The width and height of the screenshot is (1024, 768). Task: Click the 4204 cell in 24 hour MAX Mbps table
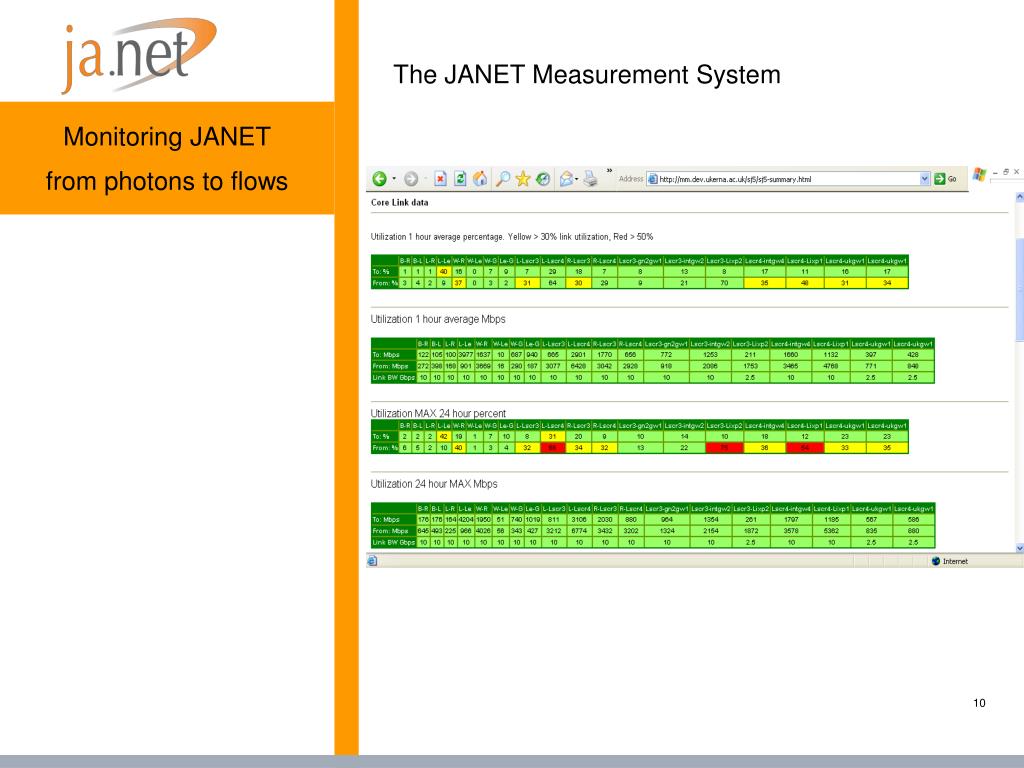pyautogui.click(x=466, y=520)
